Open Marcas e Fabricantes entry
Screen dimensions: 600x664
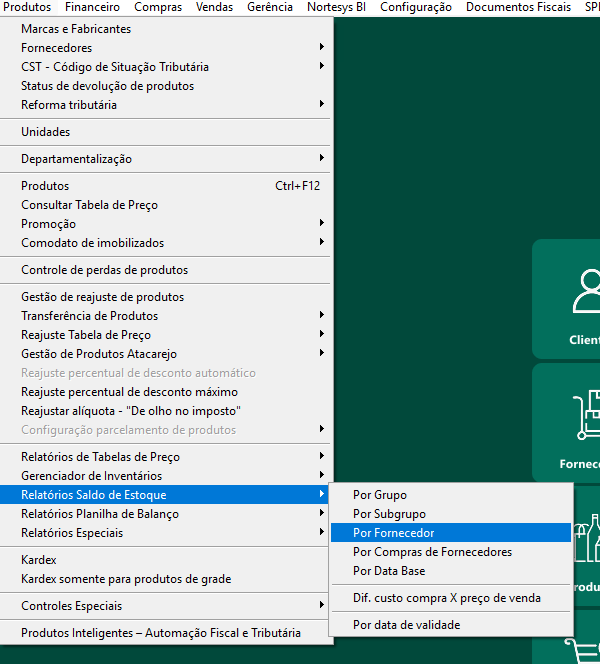click(76, 29)
